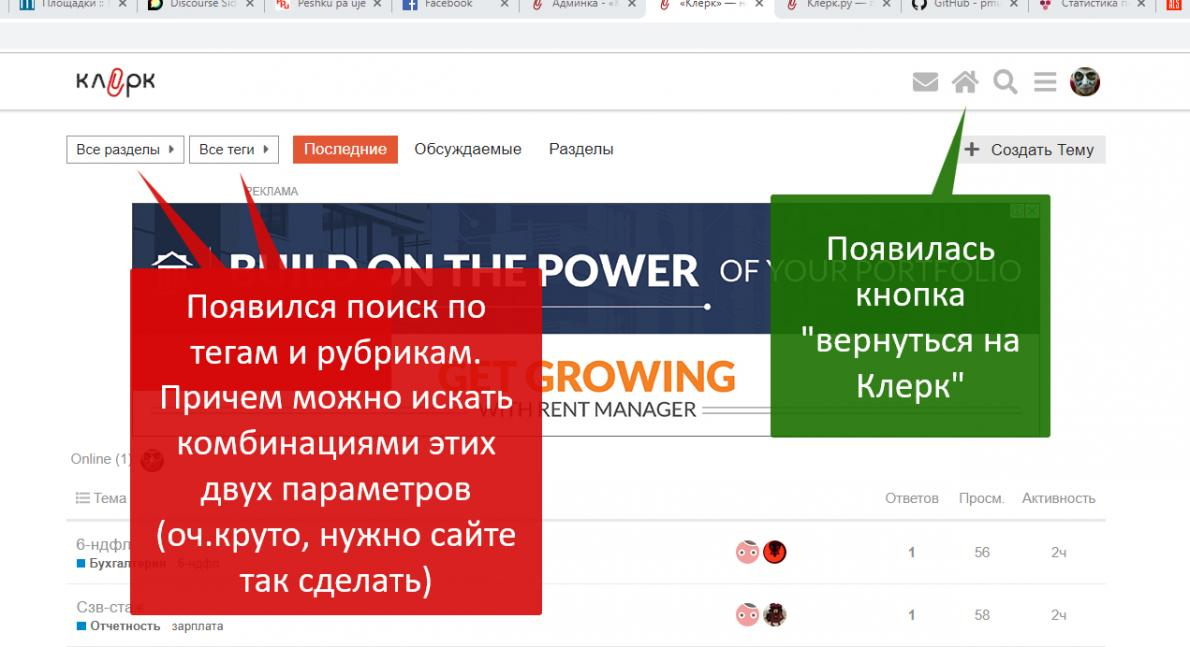
Task: Click the home icon to return to Клерк
Action: tap(965, 81)
